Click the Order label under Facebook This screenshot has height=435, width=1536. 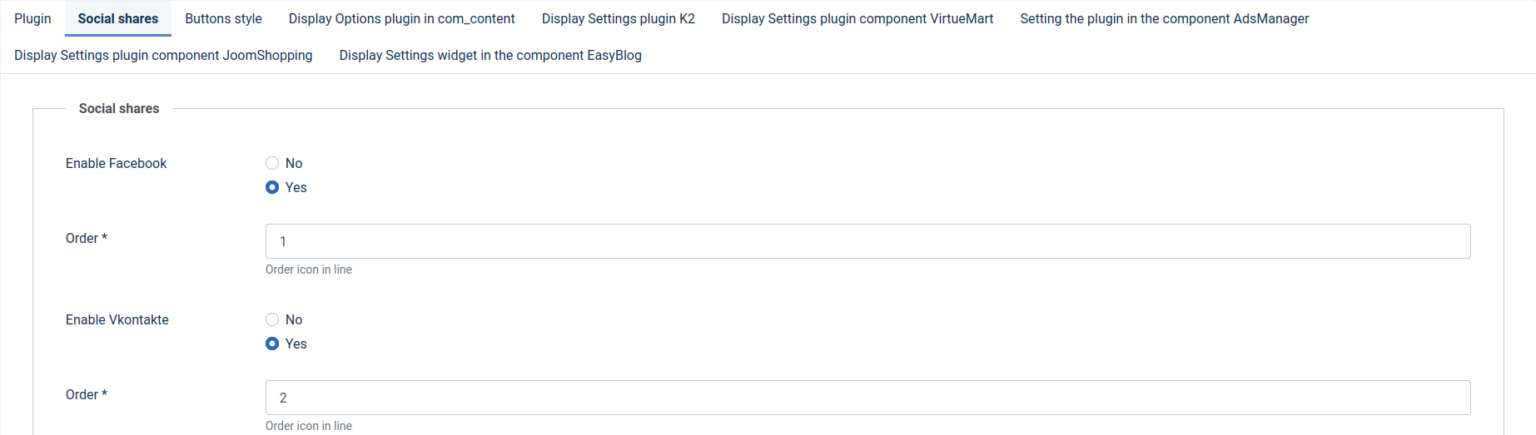(x=86, y=238)
